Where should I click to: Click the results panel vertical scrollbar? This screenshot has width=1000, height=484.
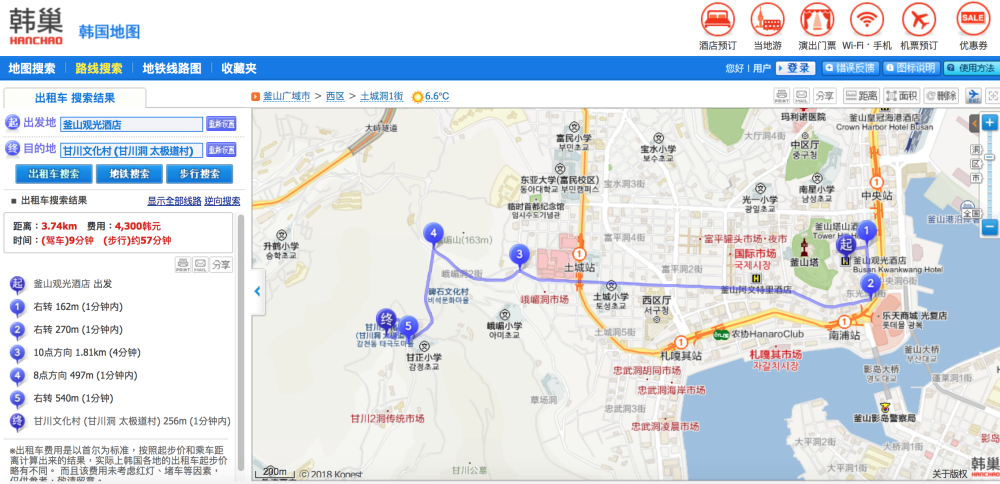pos(240,342)
